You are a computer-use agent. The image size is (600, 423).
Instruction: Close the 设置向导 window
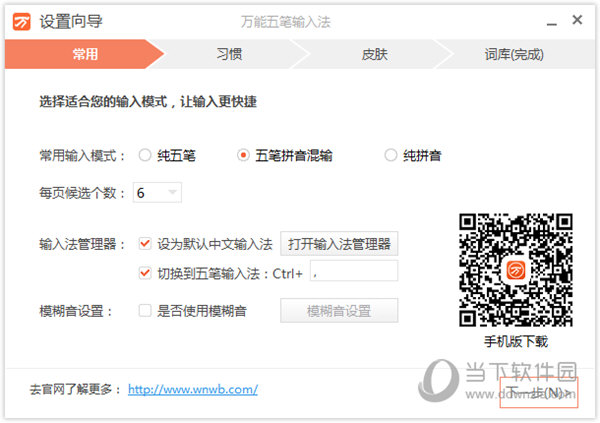coord(577,20)
